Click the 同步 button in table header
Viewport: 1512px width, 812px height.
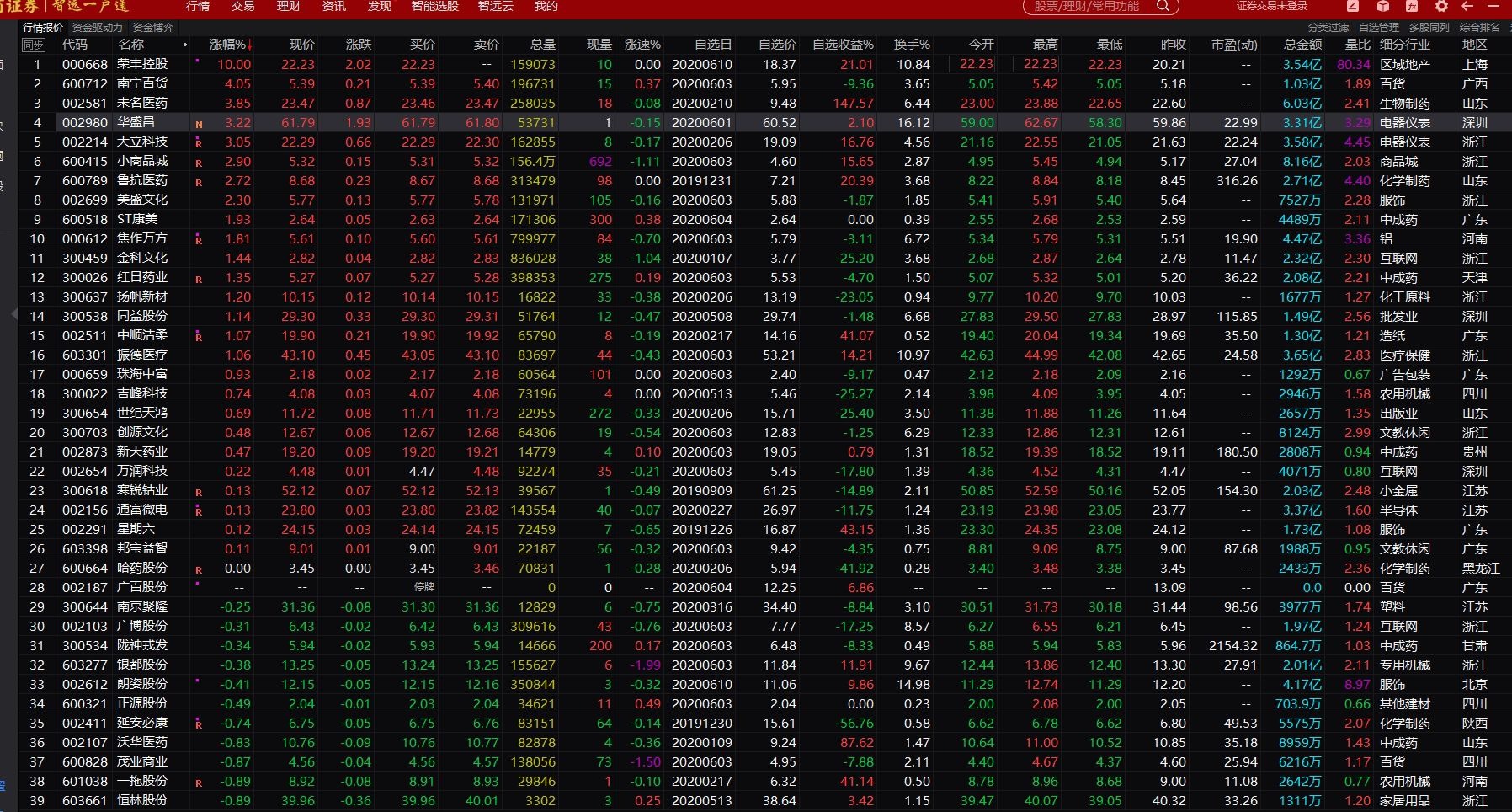33,45
